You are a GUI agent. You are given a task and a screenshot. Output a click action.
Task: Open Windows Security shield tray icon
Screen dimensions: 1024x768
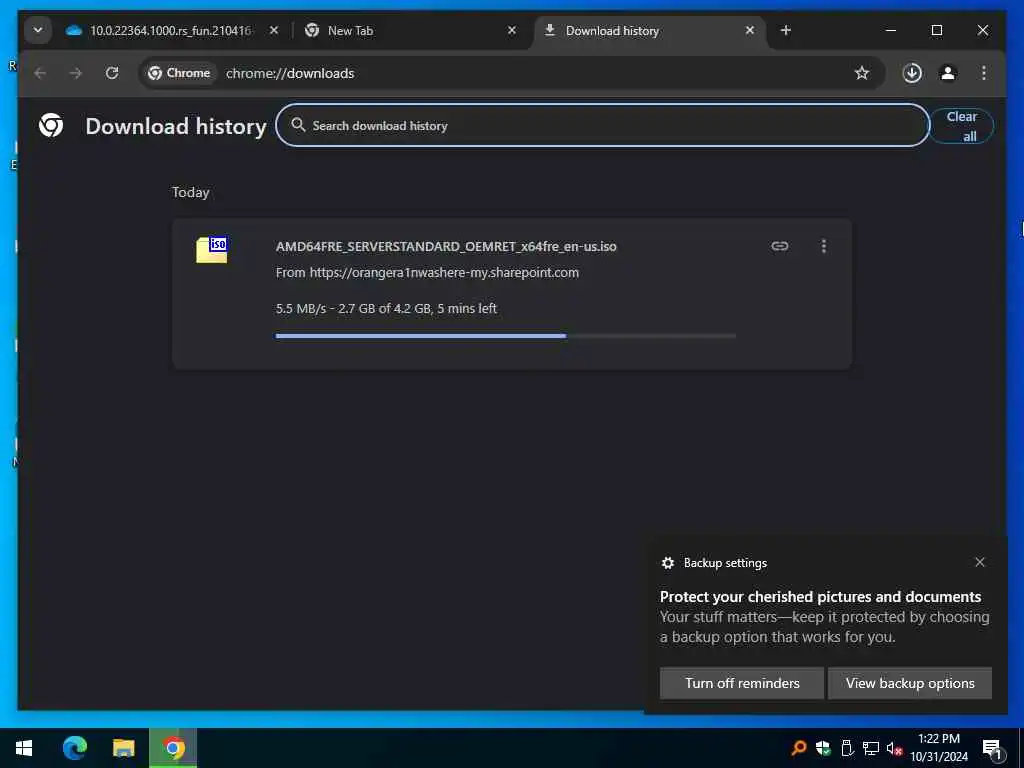[823, 748]
